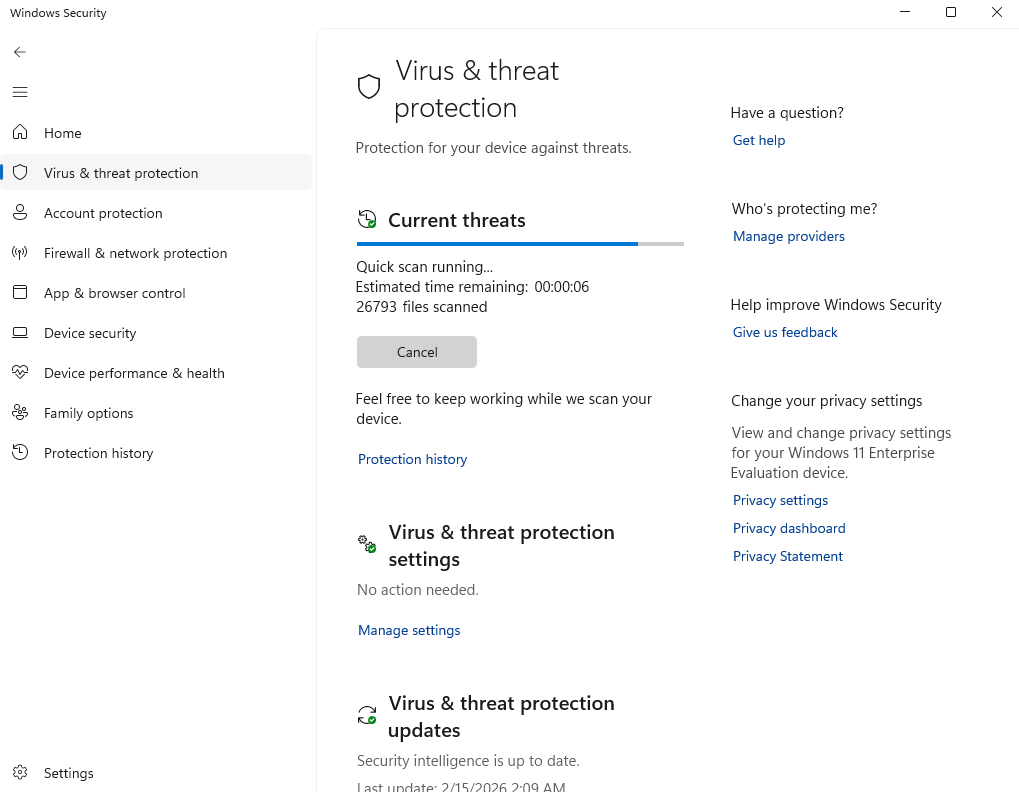Select Virus & threat protection menu item

click(x=121, y=173)
